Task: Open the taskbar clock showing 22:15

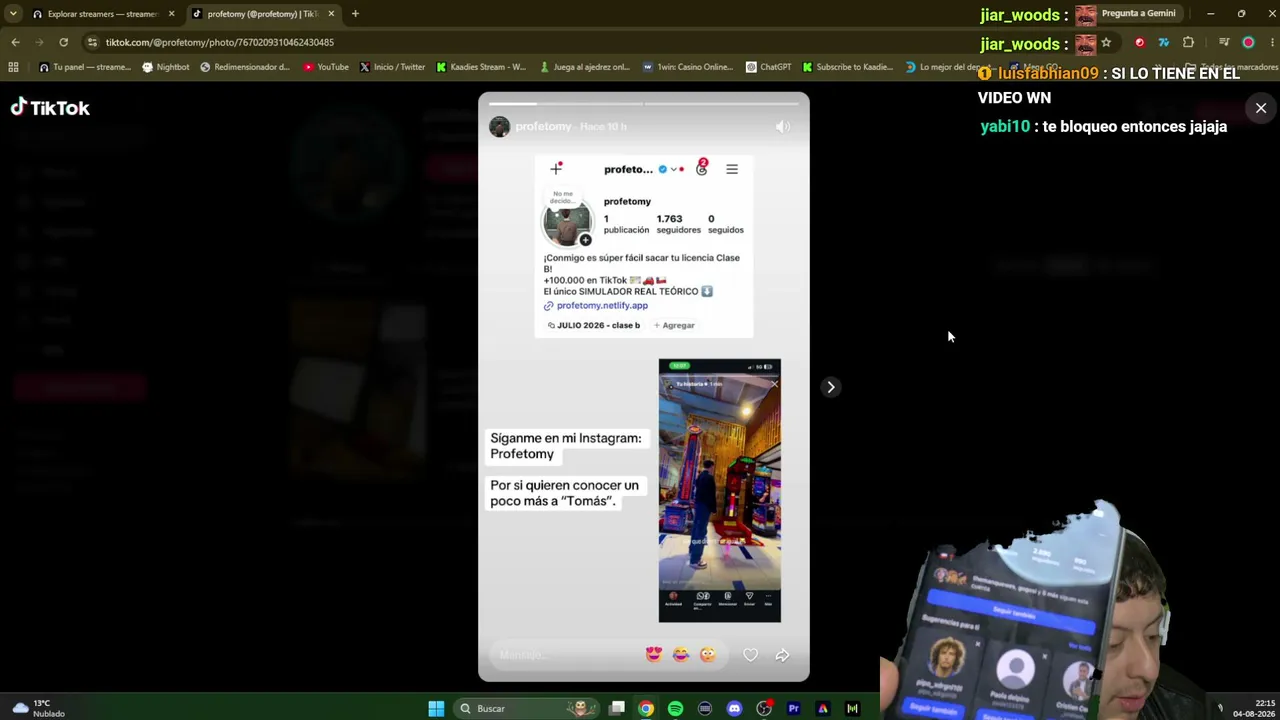Action: [x=1253, y=708]
